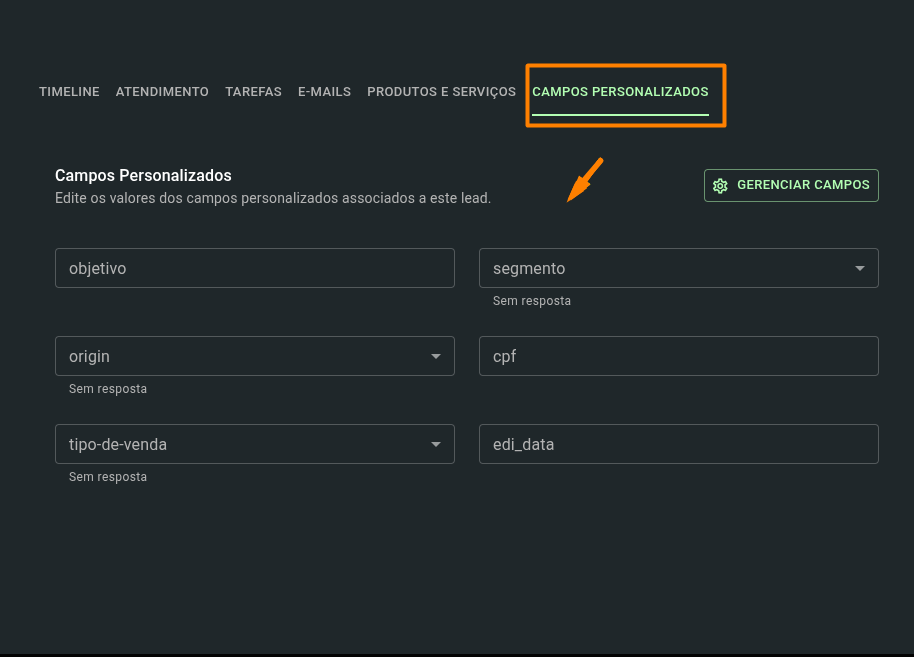Click the Campos Personalizados section heading

coord(143,175)
